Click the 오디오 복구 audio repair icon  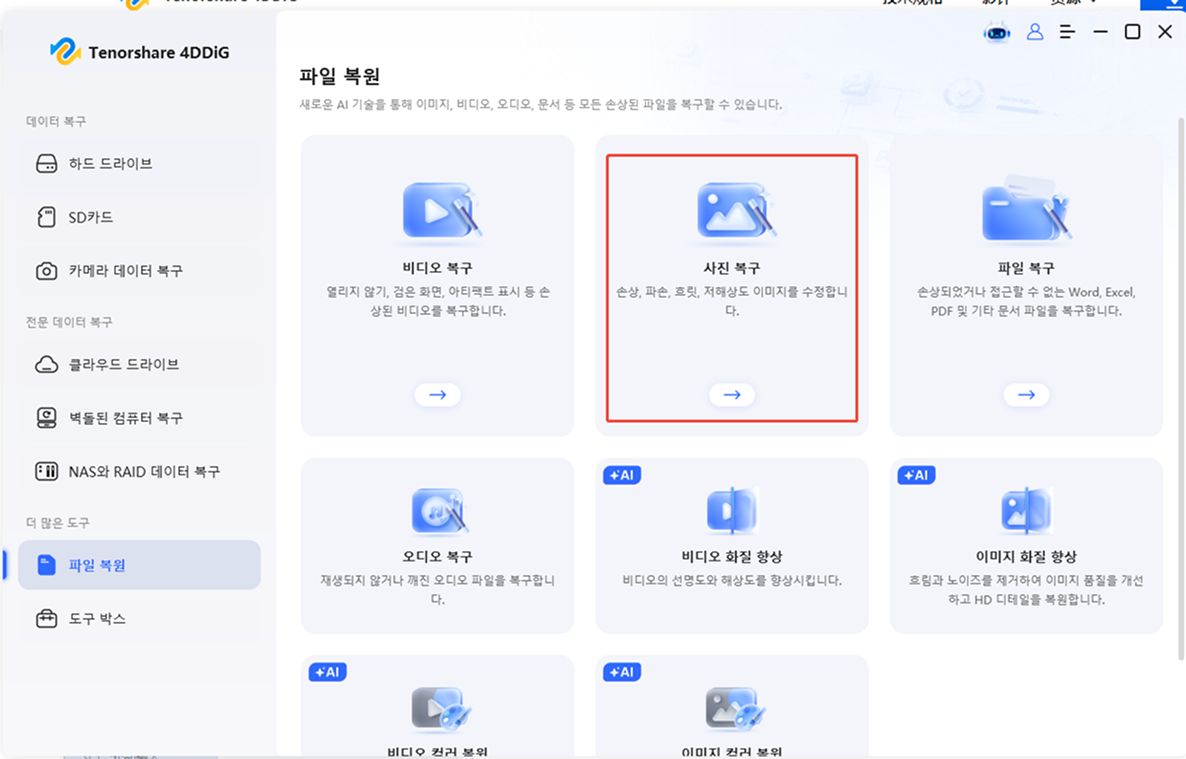tap(439, 511)
